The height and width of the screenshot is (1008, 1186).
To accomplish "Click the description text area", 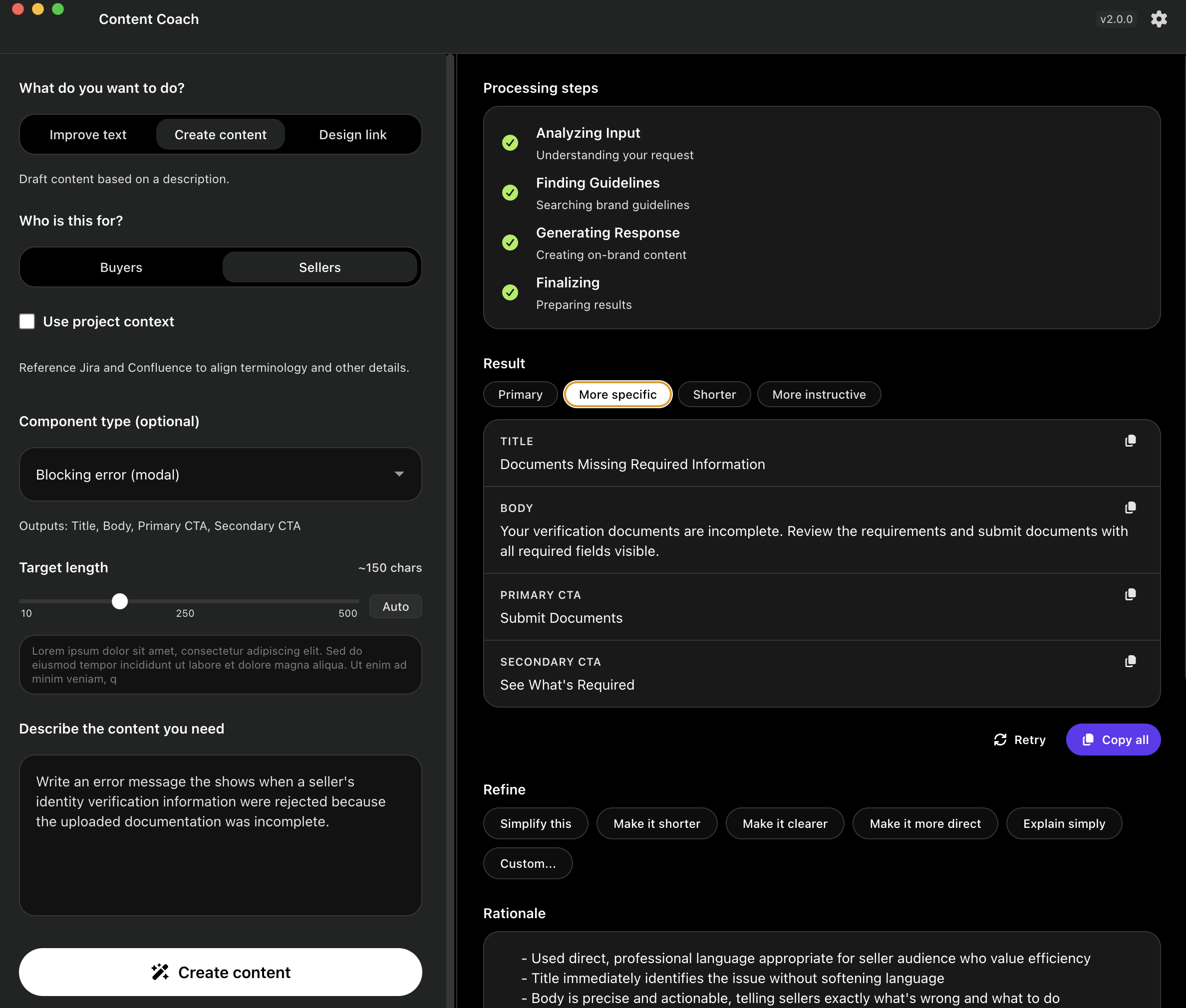I will click(221, 835).
